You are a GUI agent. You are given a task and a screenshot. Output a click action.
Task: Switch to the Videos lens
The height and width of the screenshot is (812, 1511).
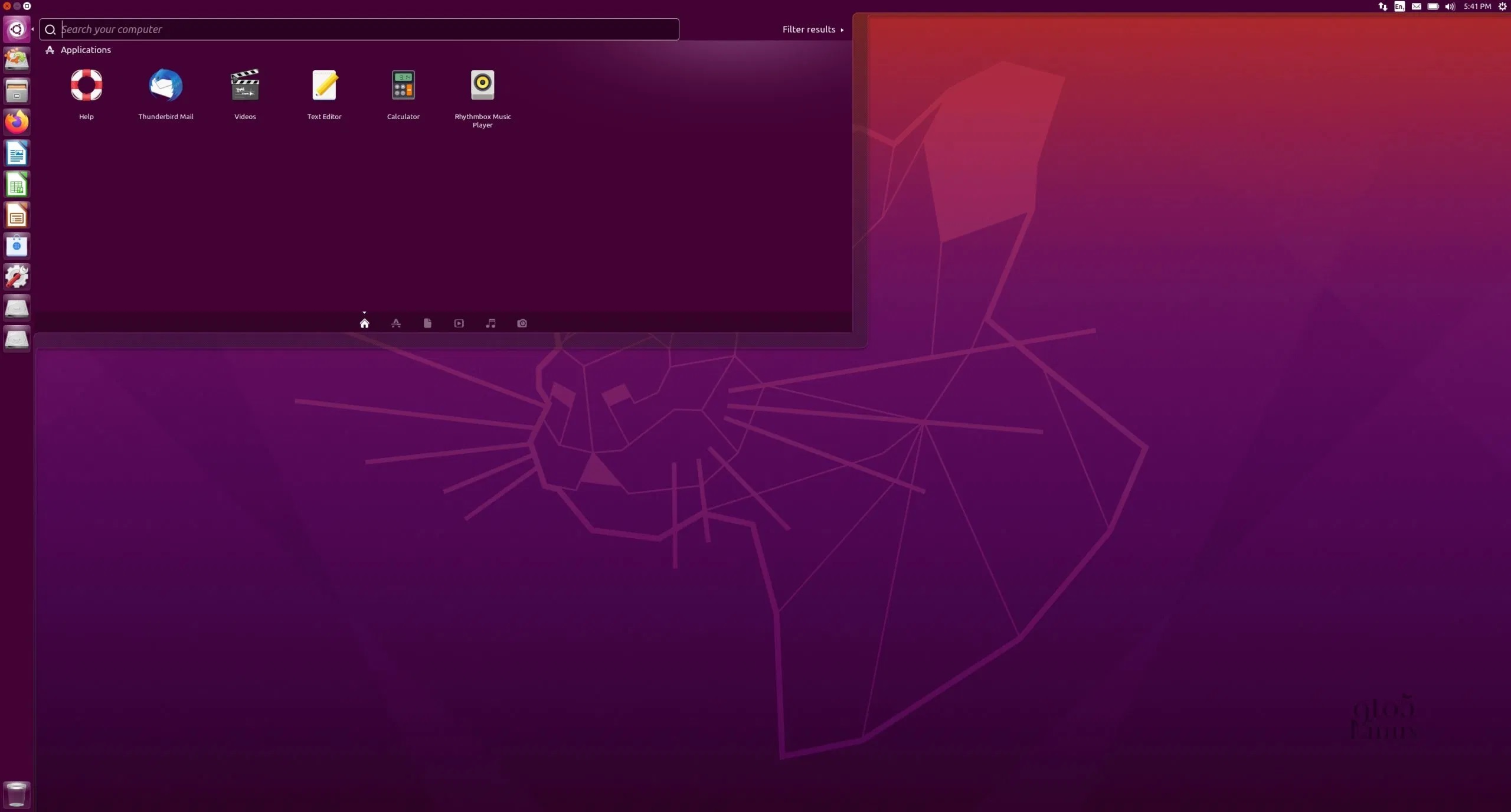coord(459,323)
